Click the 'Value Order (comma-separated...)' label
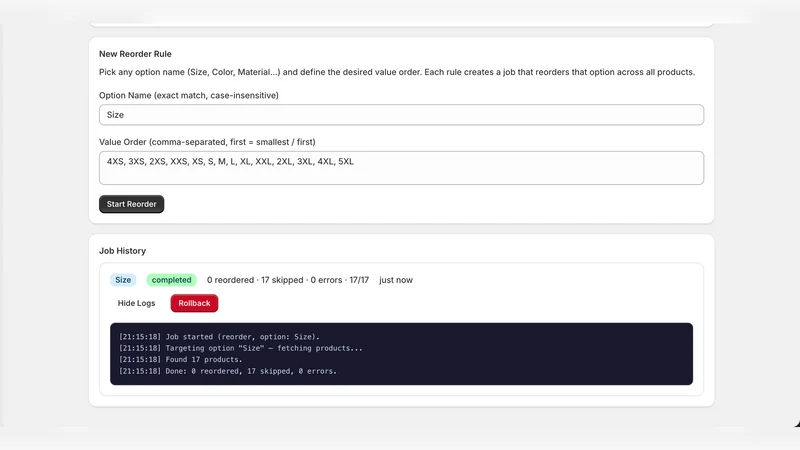Viewport: 800px width, 450px height. [207, 142]
